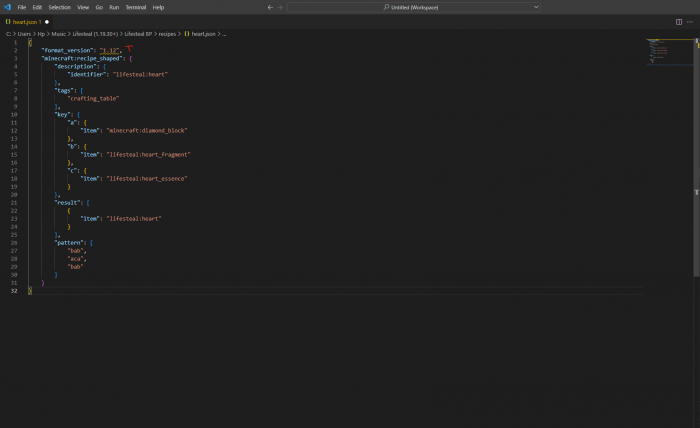The image size is (700, 428).
Task: Click the "pattern" key on line 26
Action: pos(69,243)
